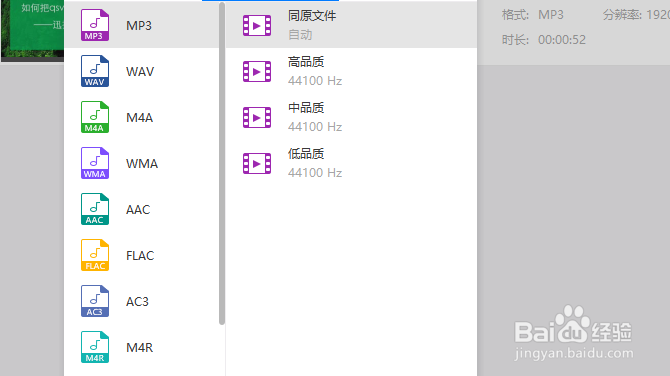Click the M4R format label text
Screen dimensions: 670x376
[139, 347]
